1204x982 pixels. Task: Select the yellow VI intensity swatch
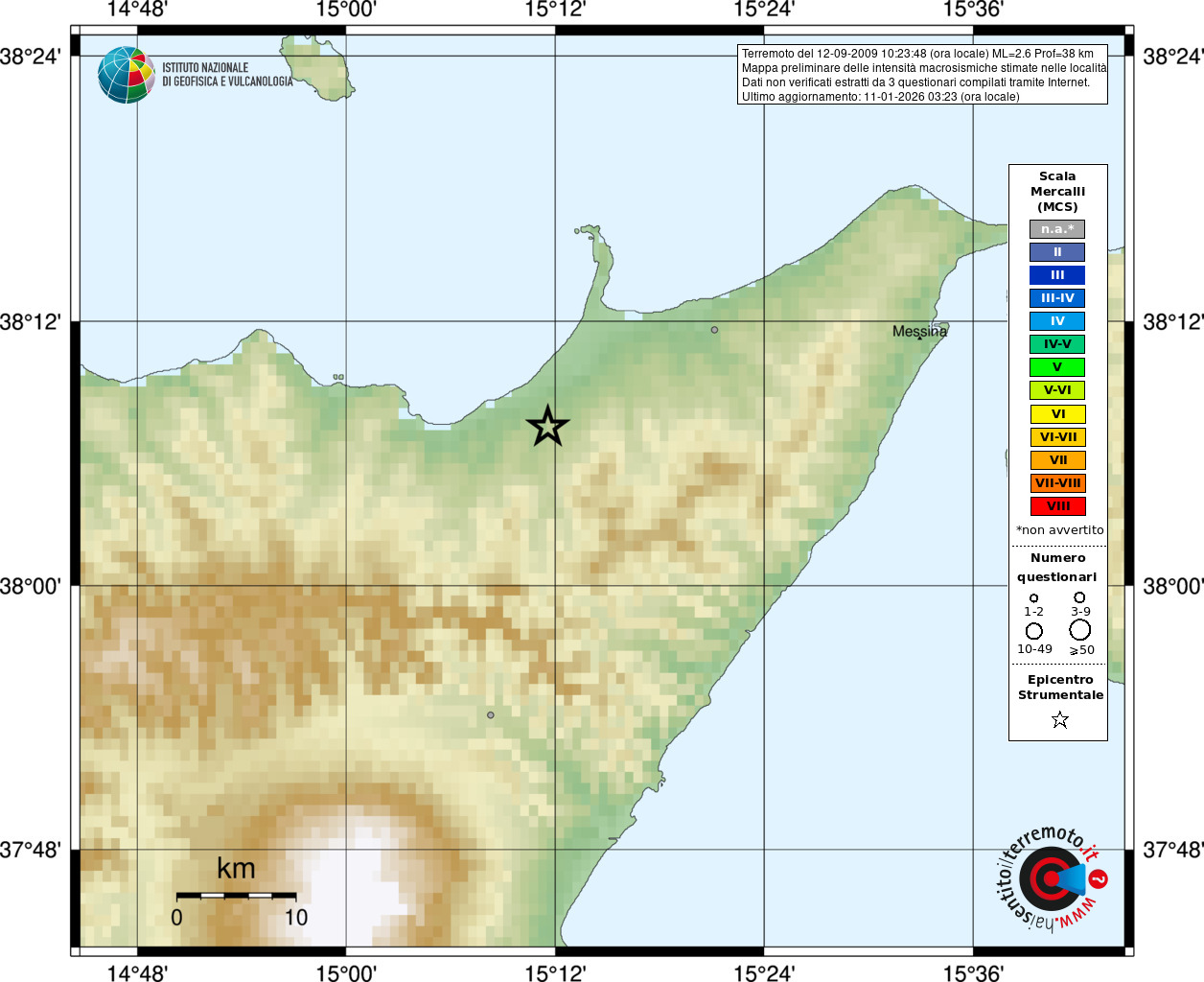[1057, 414]
